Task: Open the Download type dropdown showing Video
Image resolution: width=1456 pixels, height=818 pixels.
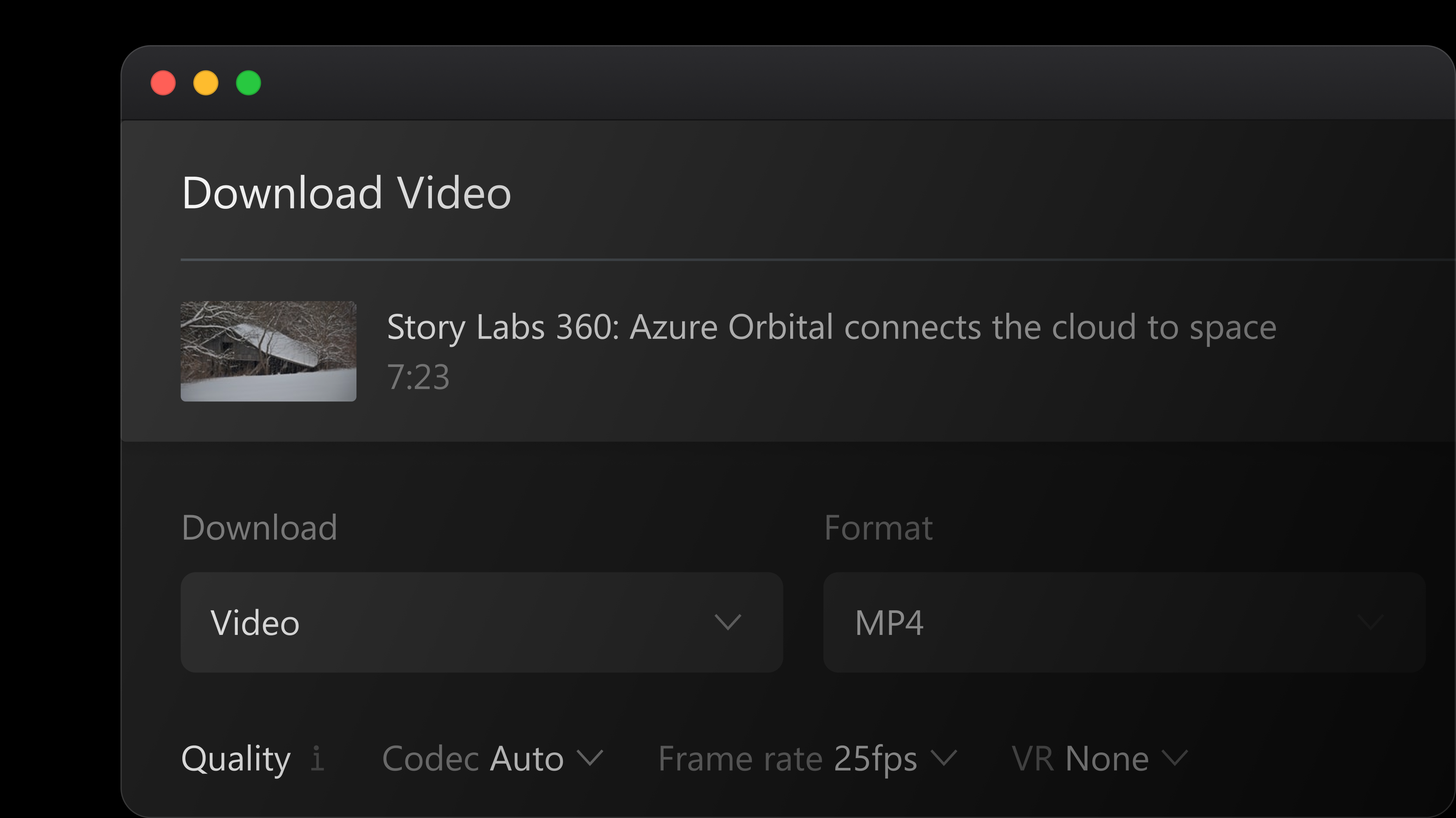Action: [x=482, y=622]
